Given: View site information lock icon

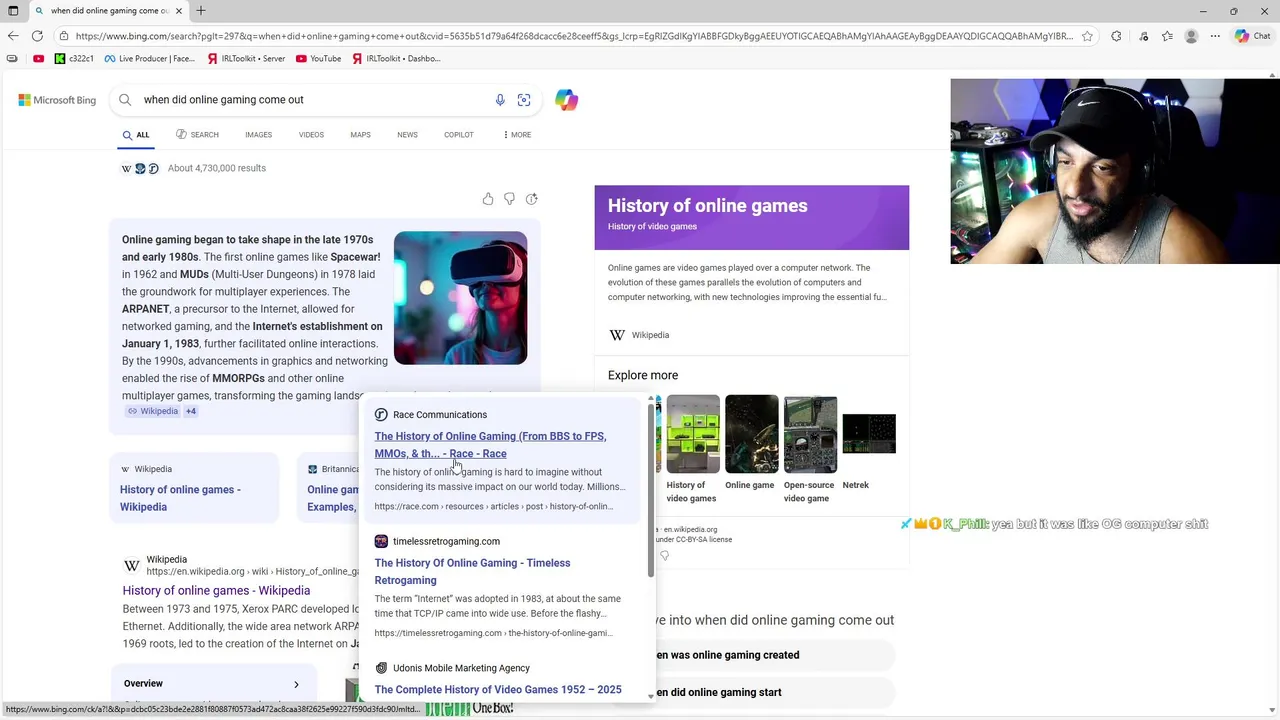Looking at the screenshot, I should pyautogui.click(x=63, y=36).
